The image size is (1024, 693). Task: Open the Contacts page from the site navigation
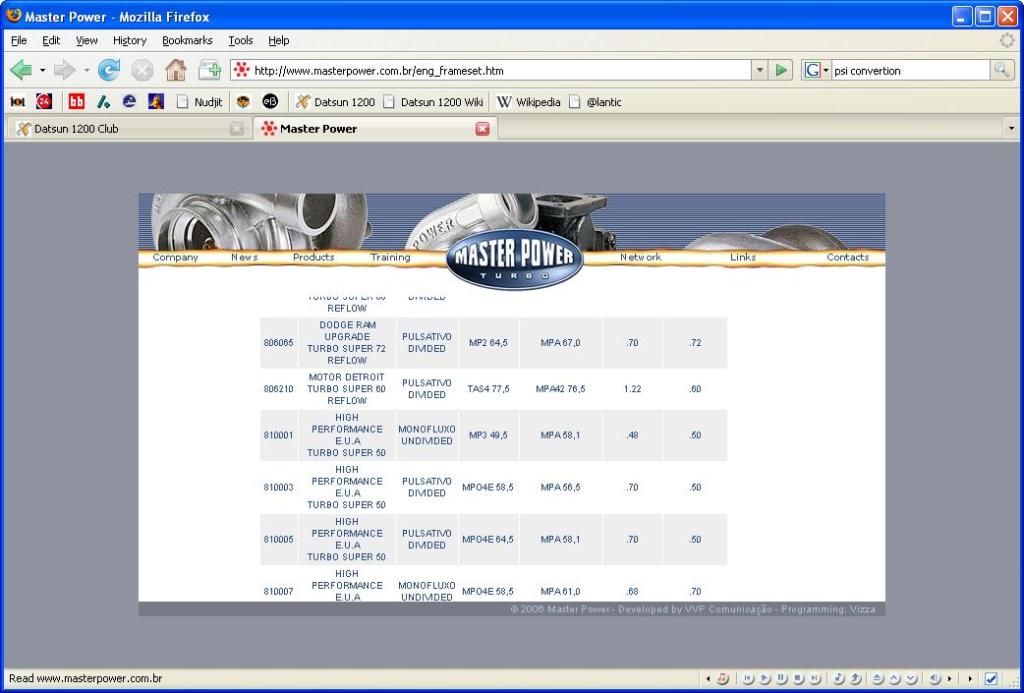848,257
